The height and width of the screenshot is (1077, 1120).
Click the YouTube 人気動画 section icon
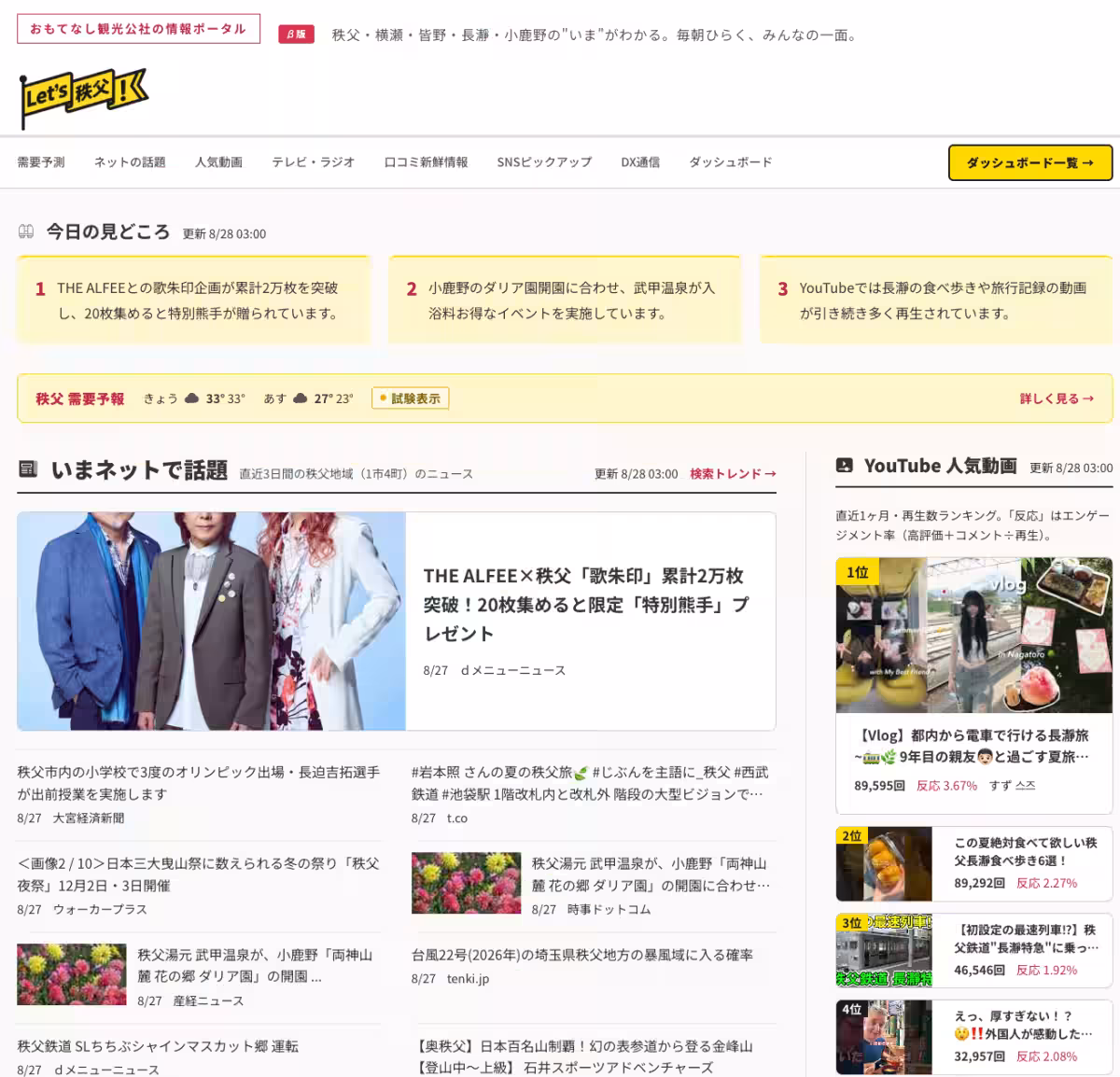pyautogui.click(x=845, y=465)
